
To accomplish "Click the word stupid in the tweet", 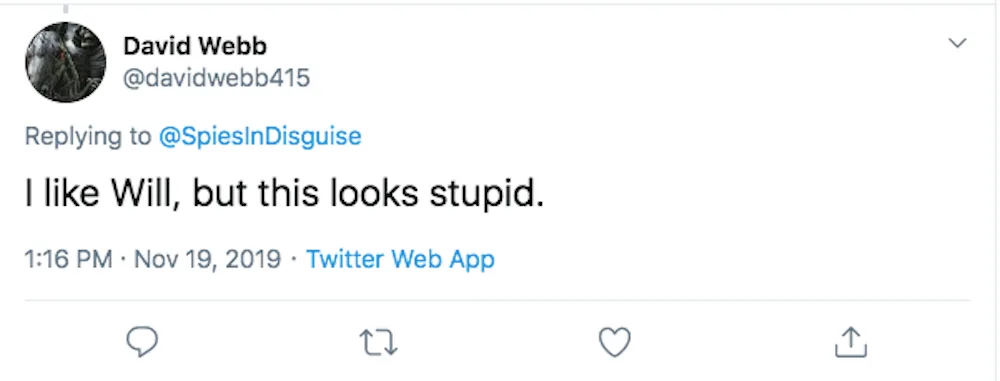I will coord(483,196).
